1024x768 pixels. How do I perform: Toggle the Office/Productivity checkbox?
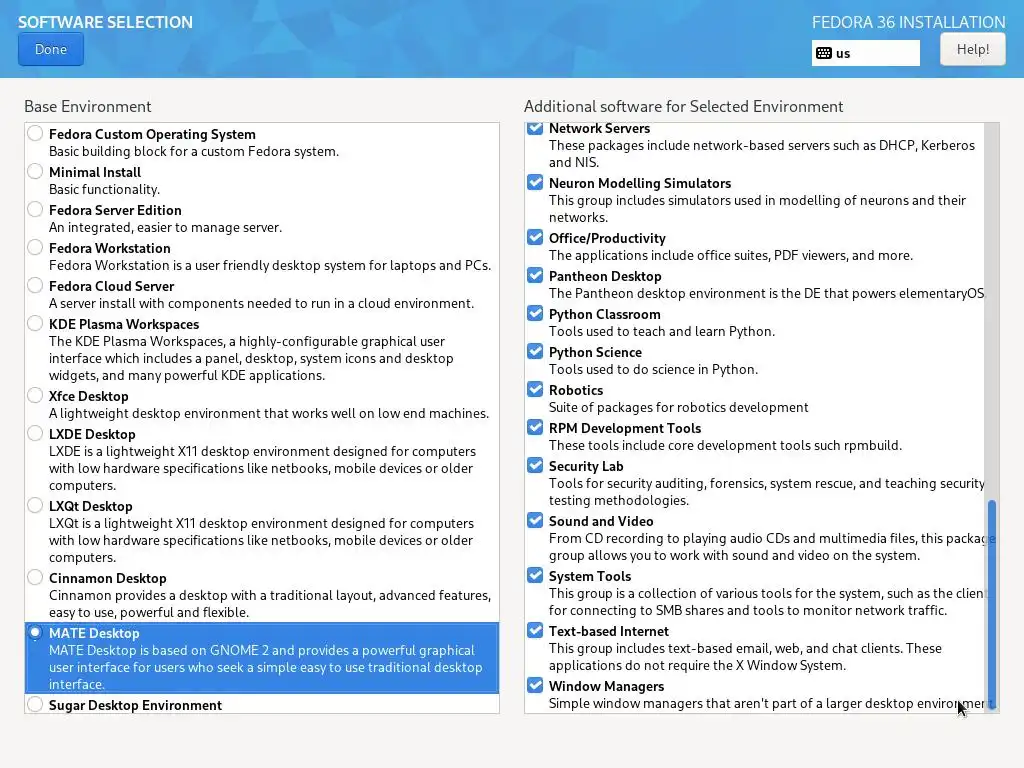click(535, 237)
